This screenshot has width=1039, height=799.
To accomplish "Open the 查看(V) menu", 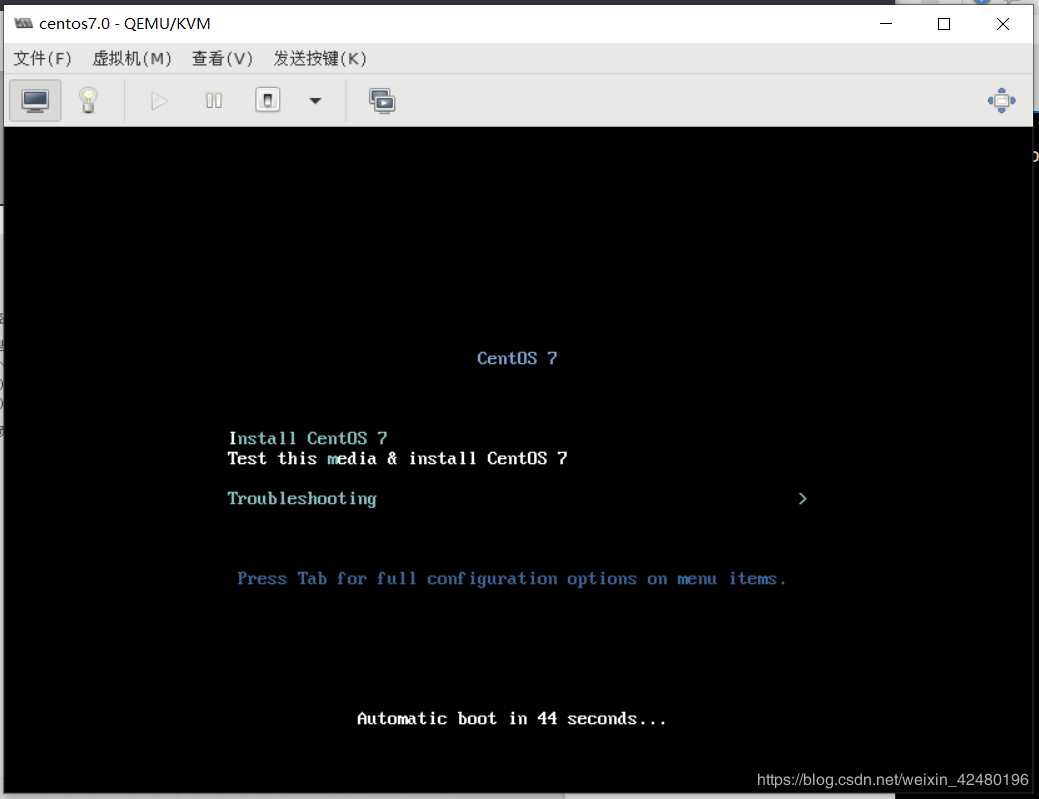I will click(222, 58).
